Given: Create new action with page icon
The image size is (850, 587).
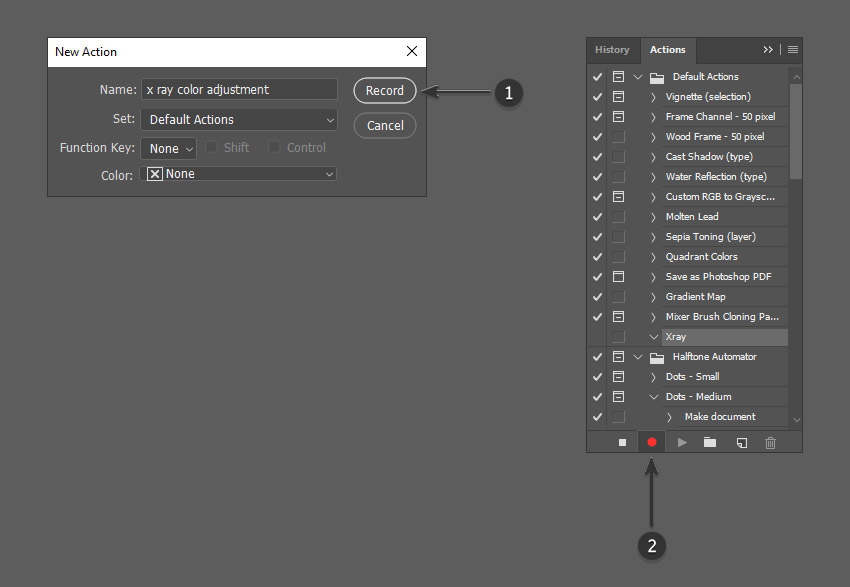Looking at the screenshot, I should 742,443.
